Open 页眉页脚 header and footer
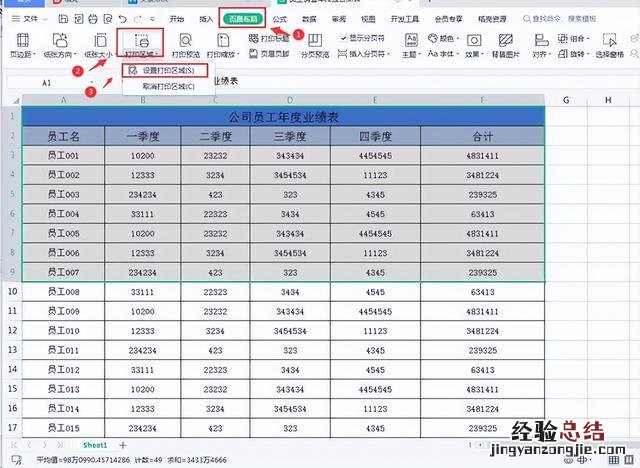 (269, 53)
